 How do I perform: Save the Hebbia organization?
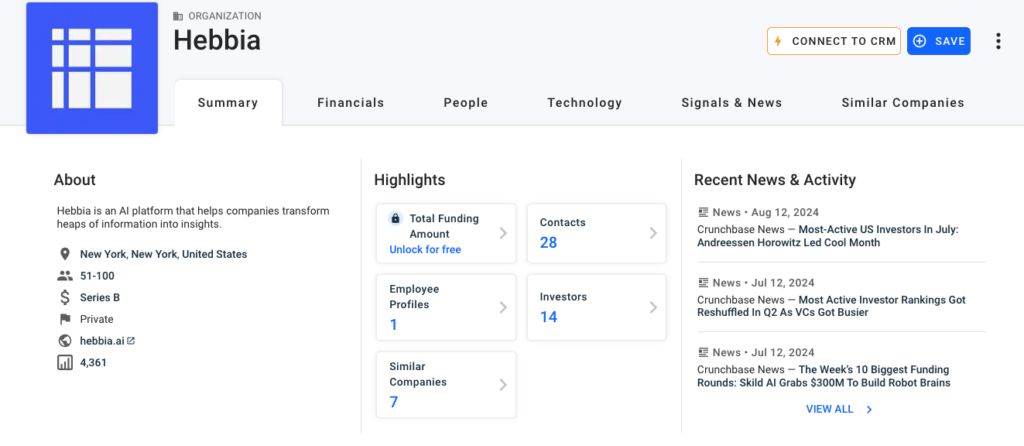pos(938,41)
